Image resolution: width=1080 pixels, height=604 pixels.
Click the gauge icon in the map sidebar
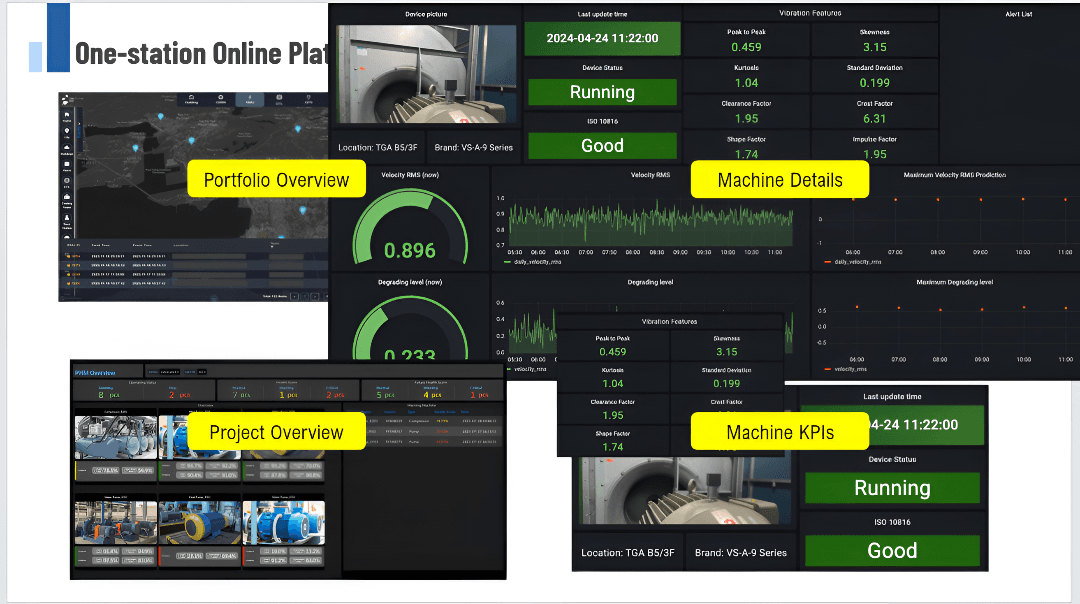pos(65,181)
